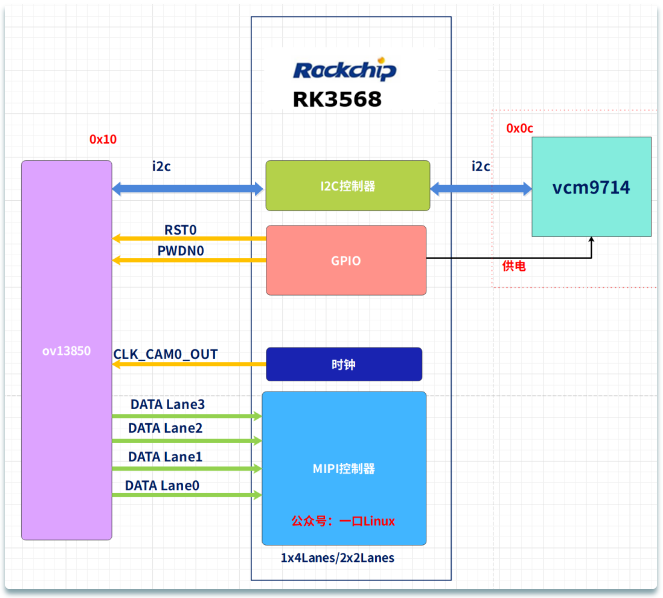
Task: Click the red 供电 label
Action: [x=514, y=266]
